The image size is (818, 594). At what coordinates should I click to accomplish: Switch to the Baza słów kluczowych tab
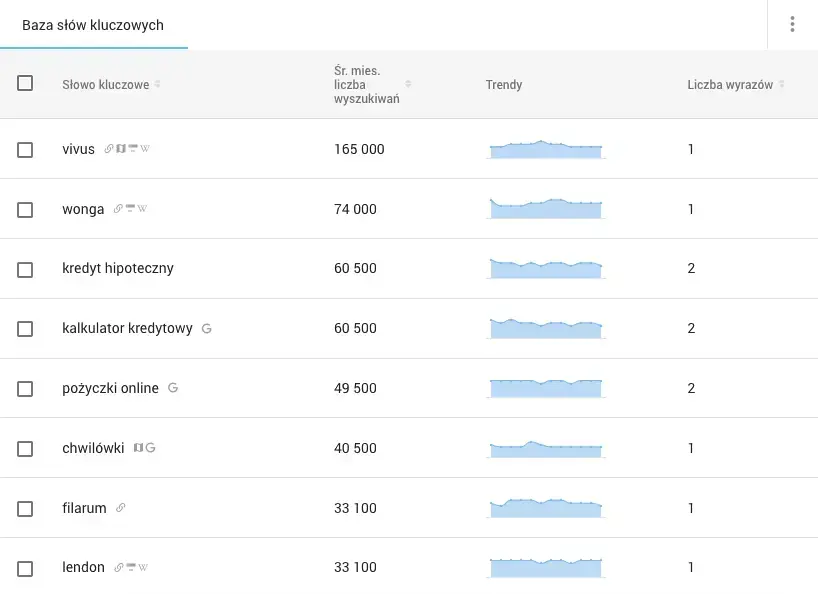coord(93,25)
